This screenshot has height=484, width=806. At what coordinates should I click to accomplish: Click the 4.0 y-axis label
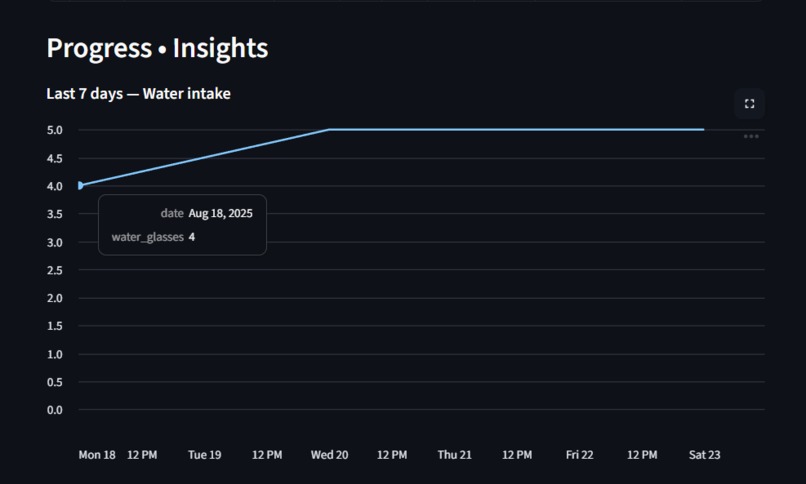click(54, 186)
